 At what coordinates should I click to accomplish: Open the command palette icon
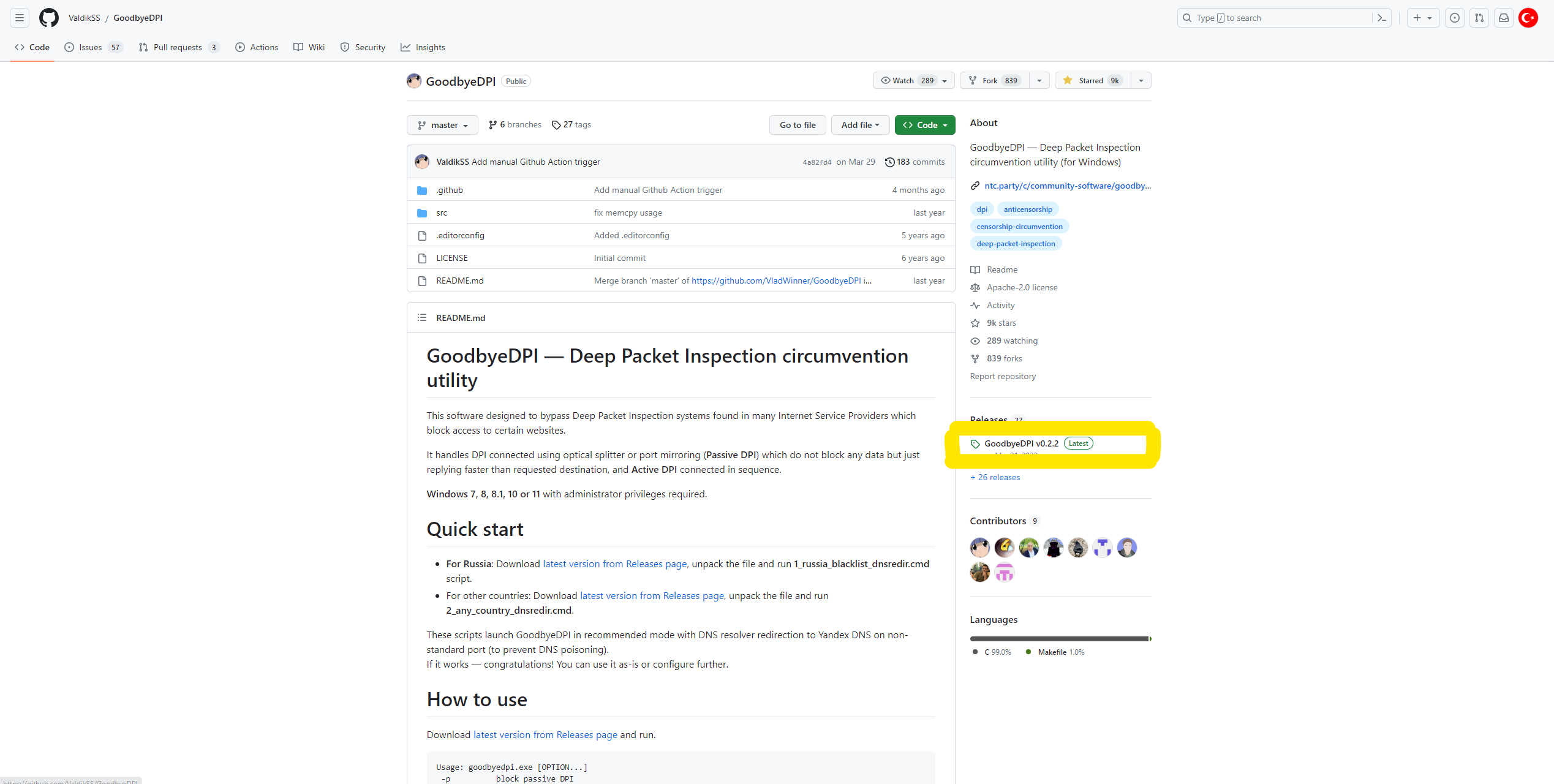pos(1381,18)
